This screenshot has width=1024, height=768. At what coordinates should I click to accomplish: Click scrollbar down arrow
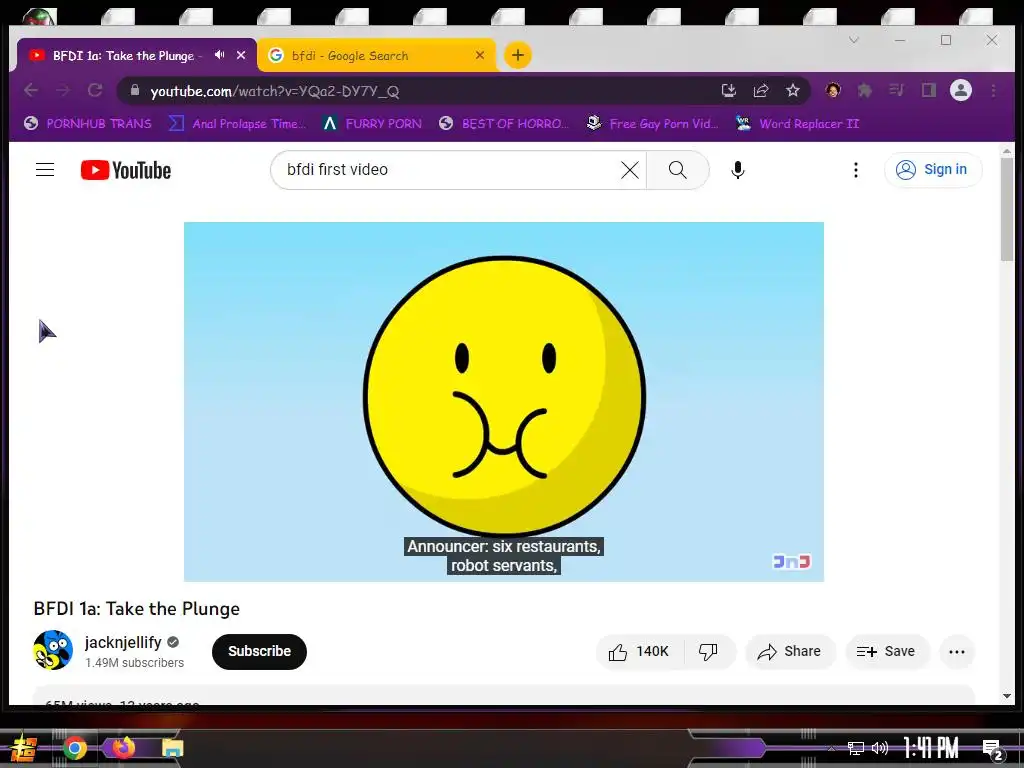(x=1006, y=696)
